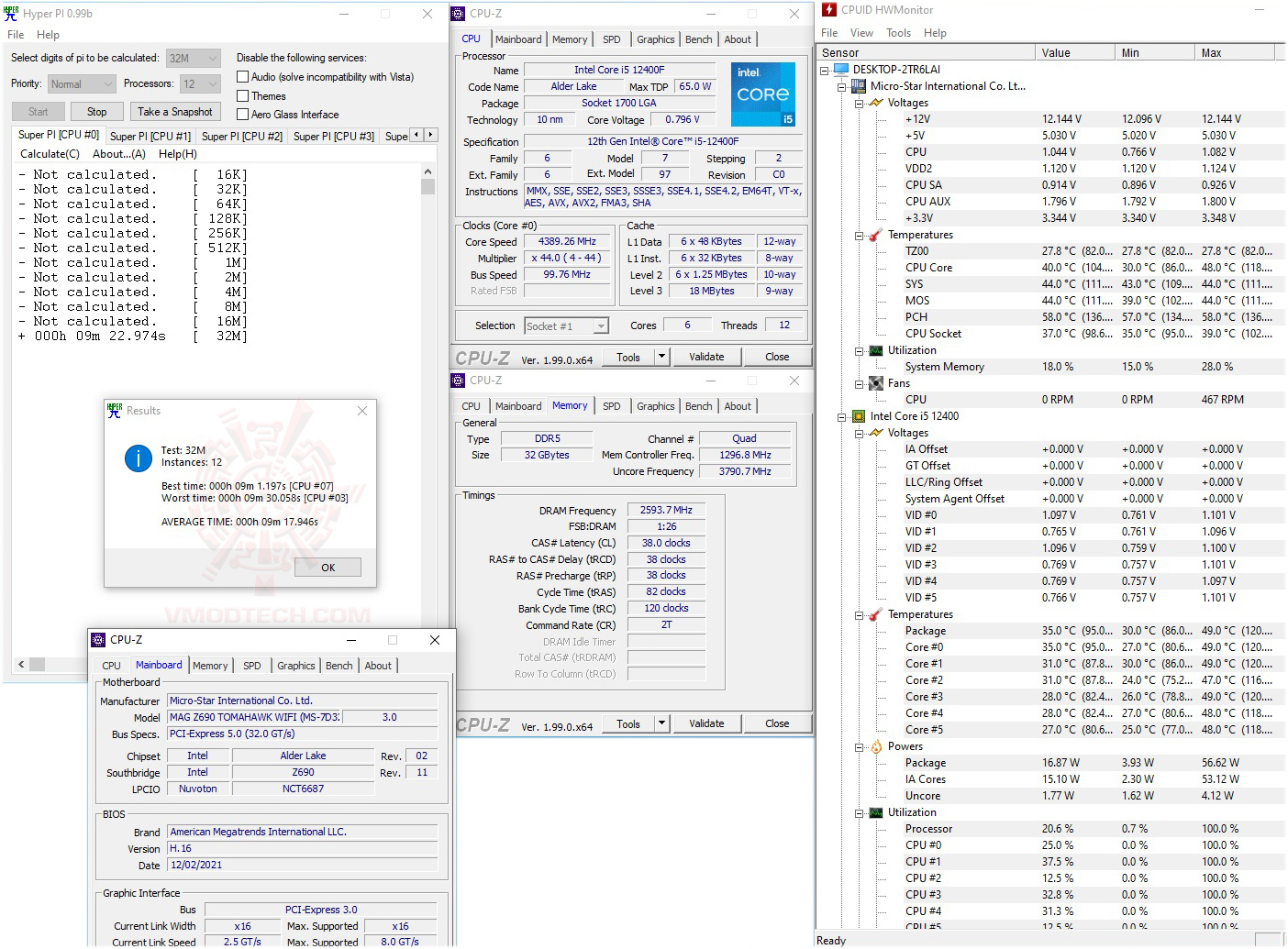Screen dimensions: 1288x949
Task: Click the CPU-Z icon on the Motherboard window title bar
Action: (x=98, y=640)
